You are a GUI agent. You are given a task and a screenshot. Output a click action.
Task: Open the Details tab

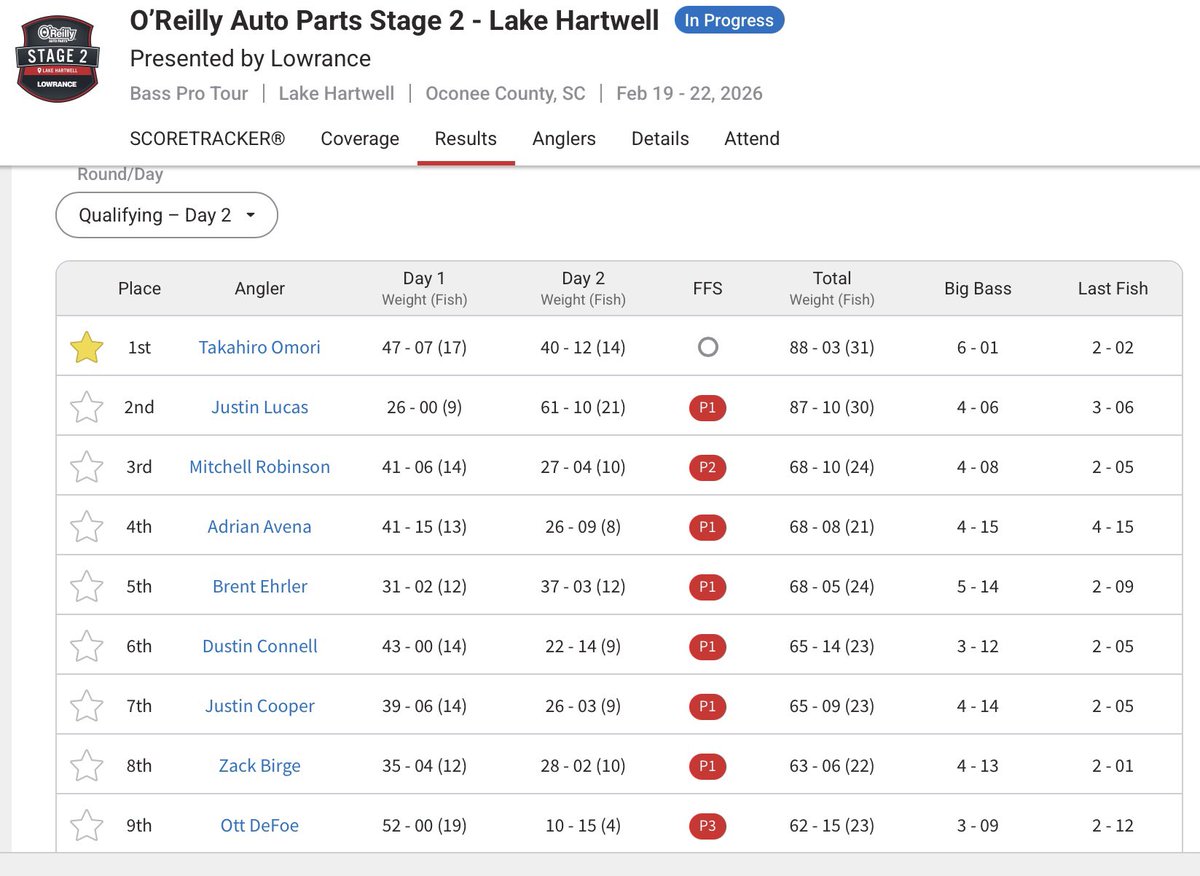pyautogui.click(x=660, y=139)
